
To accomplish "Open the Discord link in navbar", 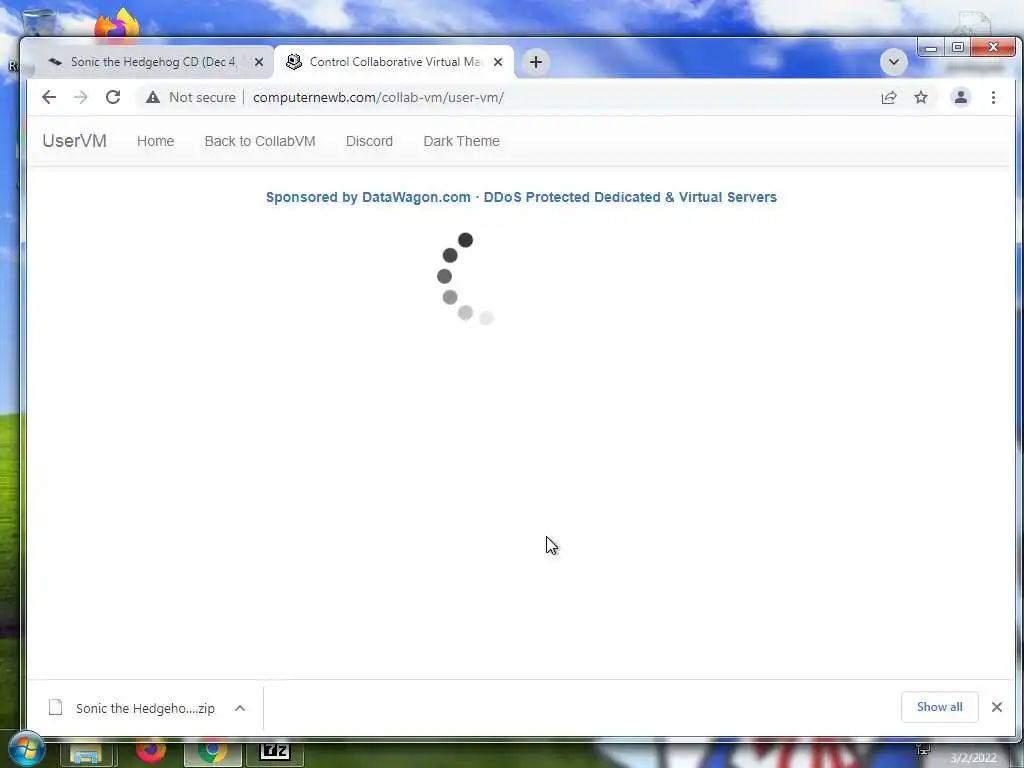I will coord(369,141).
